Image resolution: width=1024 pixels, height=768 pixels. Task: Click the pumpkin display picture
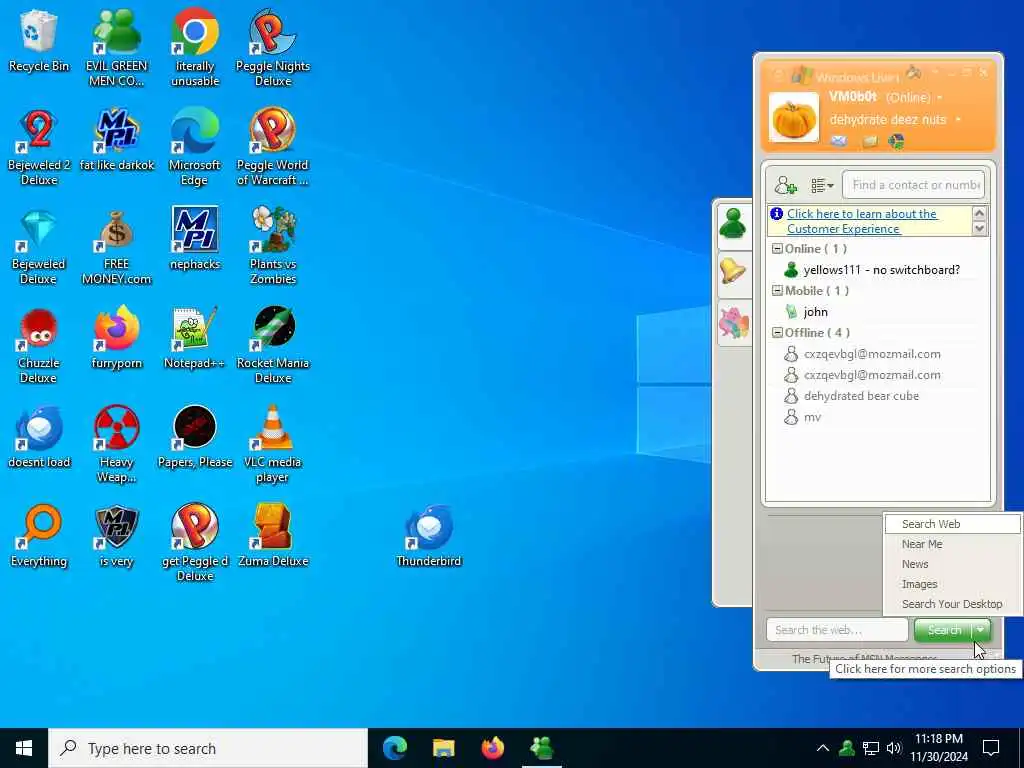[793, 118]
